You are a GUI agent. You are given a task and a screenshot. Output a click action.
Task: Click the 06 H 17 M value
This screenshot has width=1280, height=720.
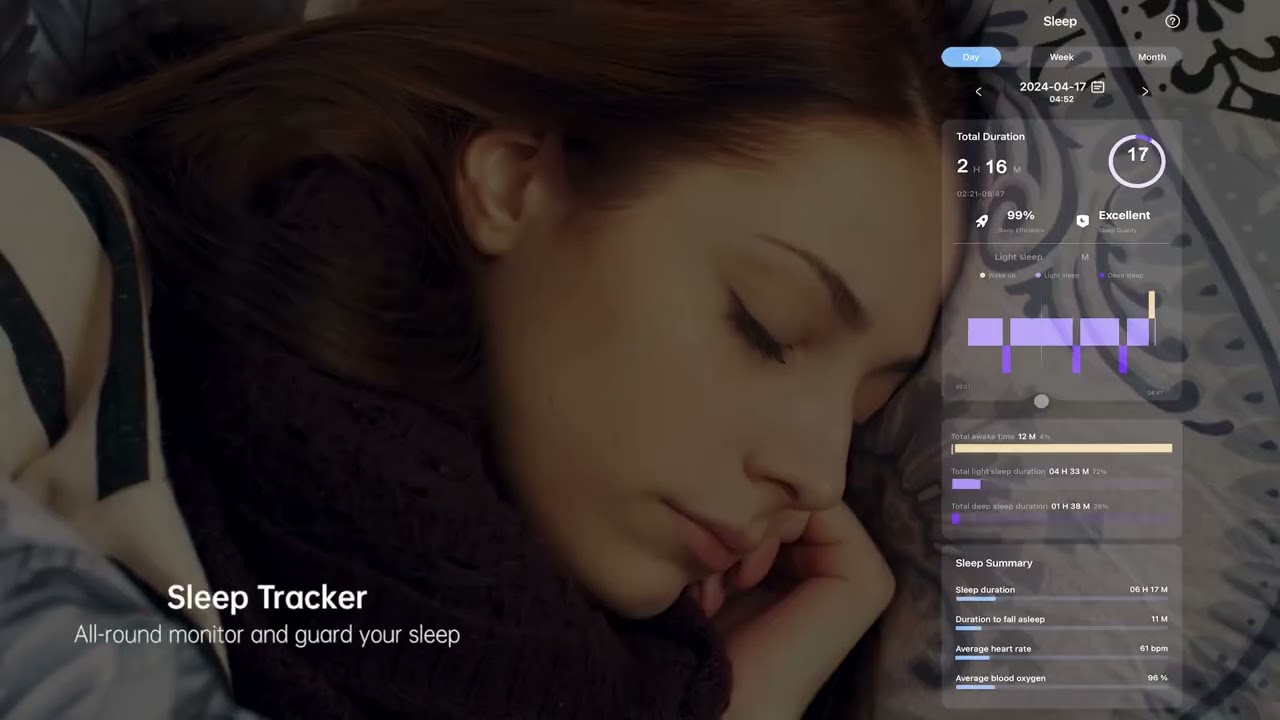1149,590
